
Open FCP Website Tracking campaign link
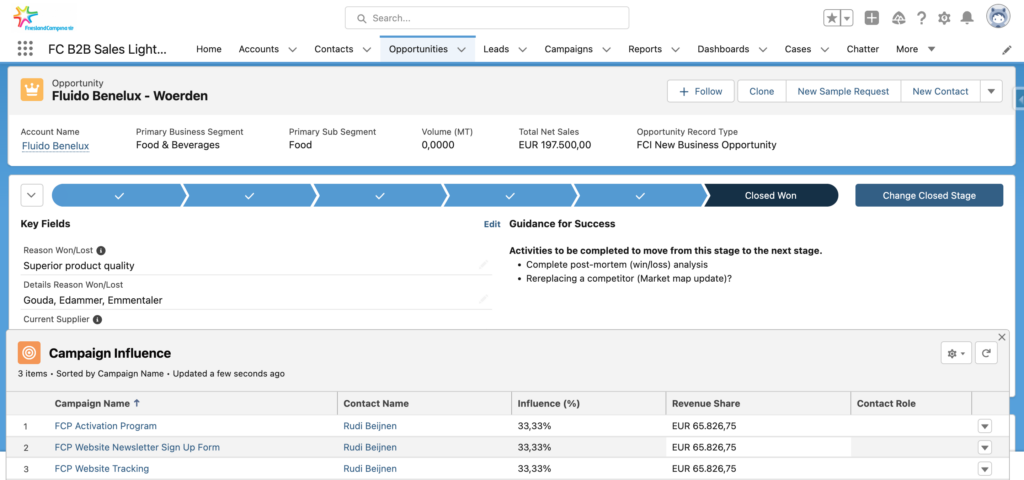click(x=102, y=469)
